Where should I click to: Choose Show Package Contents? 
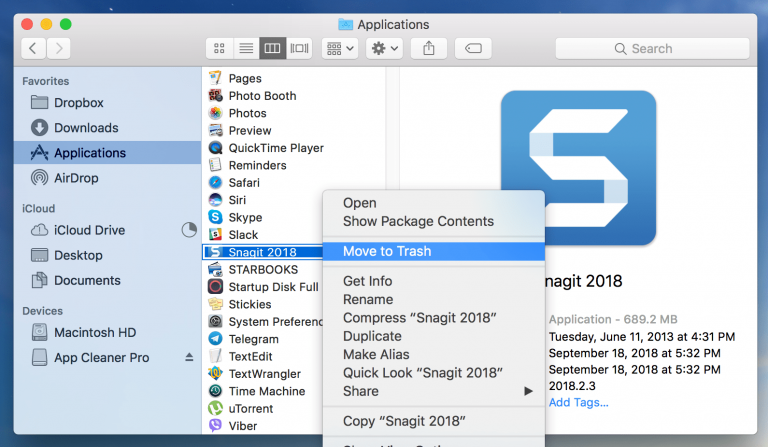(x=433, y=221)
